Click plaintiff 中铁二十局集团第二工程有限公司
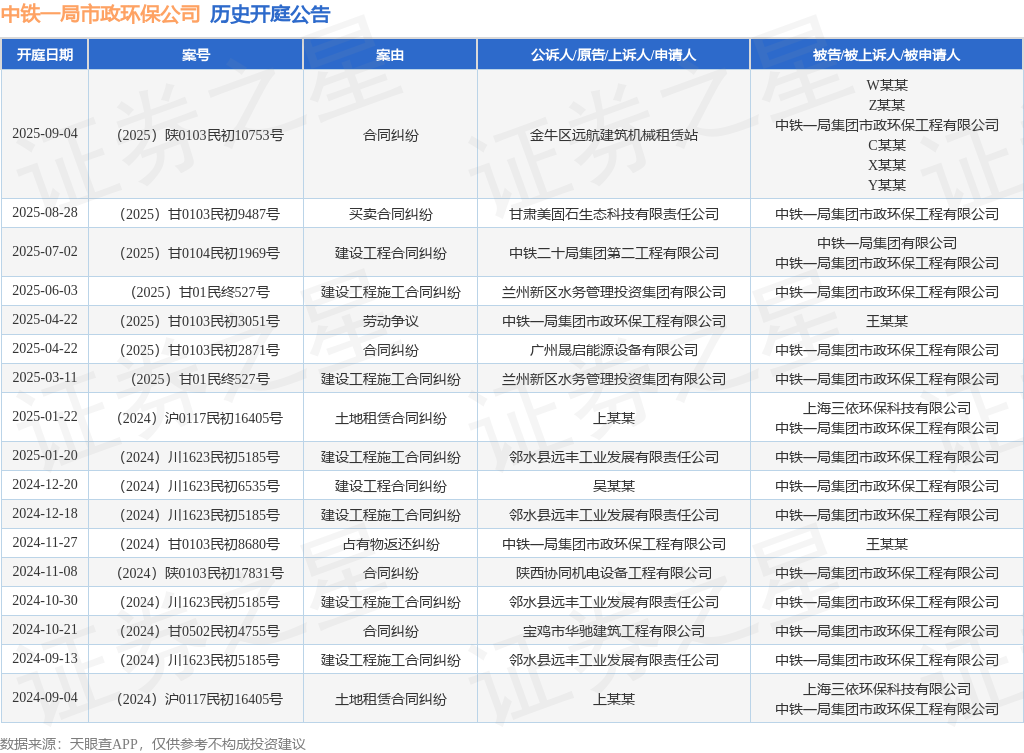This screenshot has height=753, width=1024. coord(613,253)
